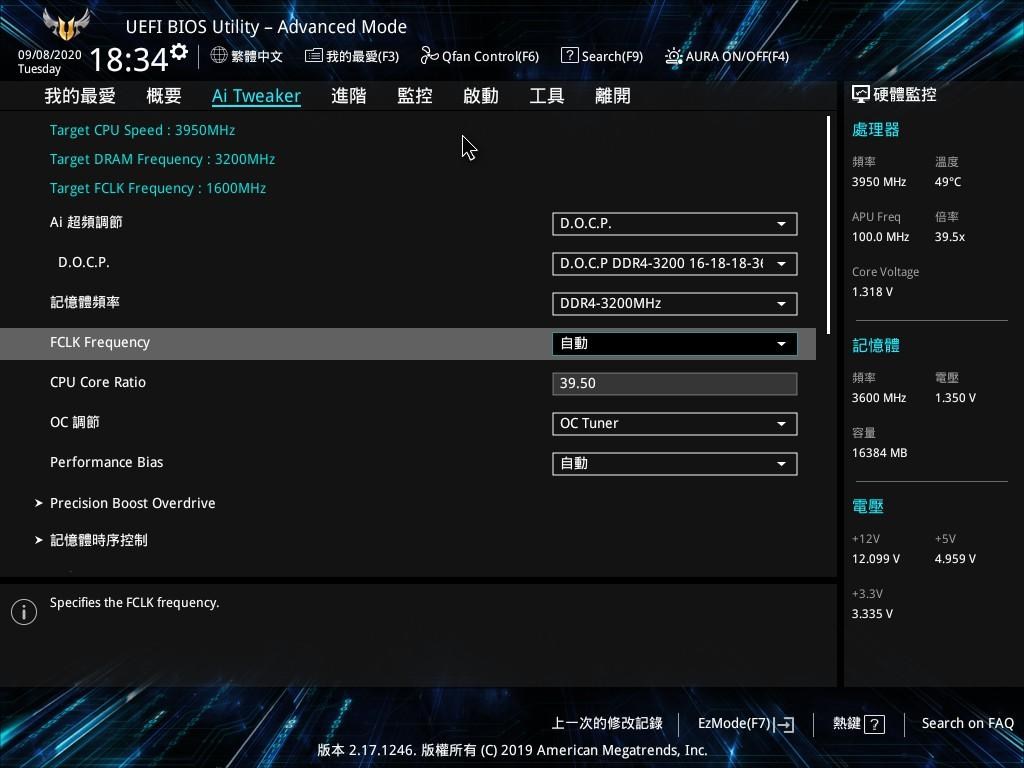Click 熱鍵 hot keys button
1024x768 pixels.
click(x=859, y=724)
